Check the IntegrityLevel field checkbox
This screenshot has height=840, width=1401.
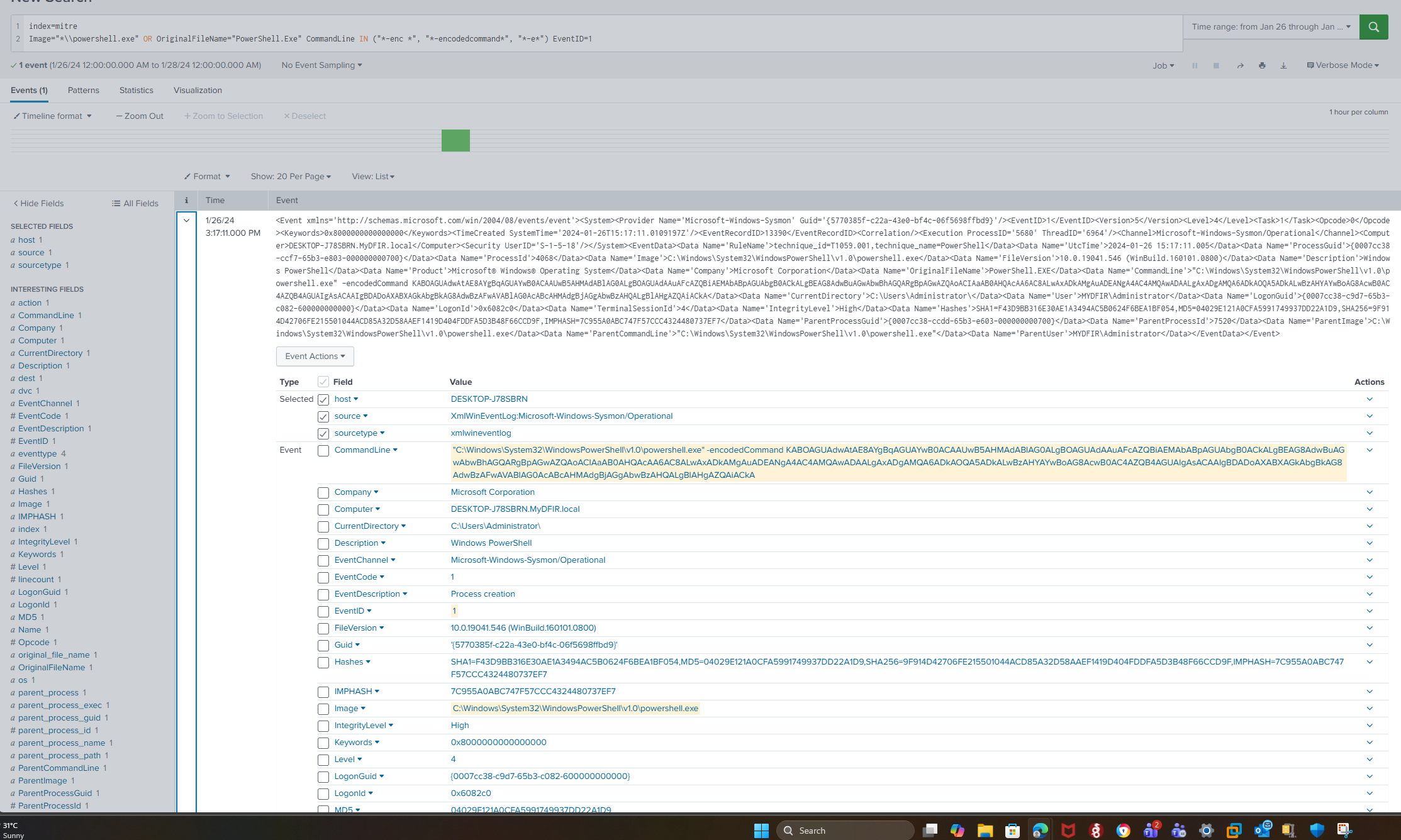click(323, 726)
